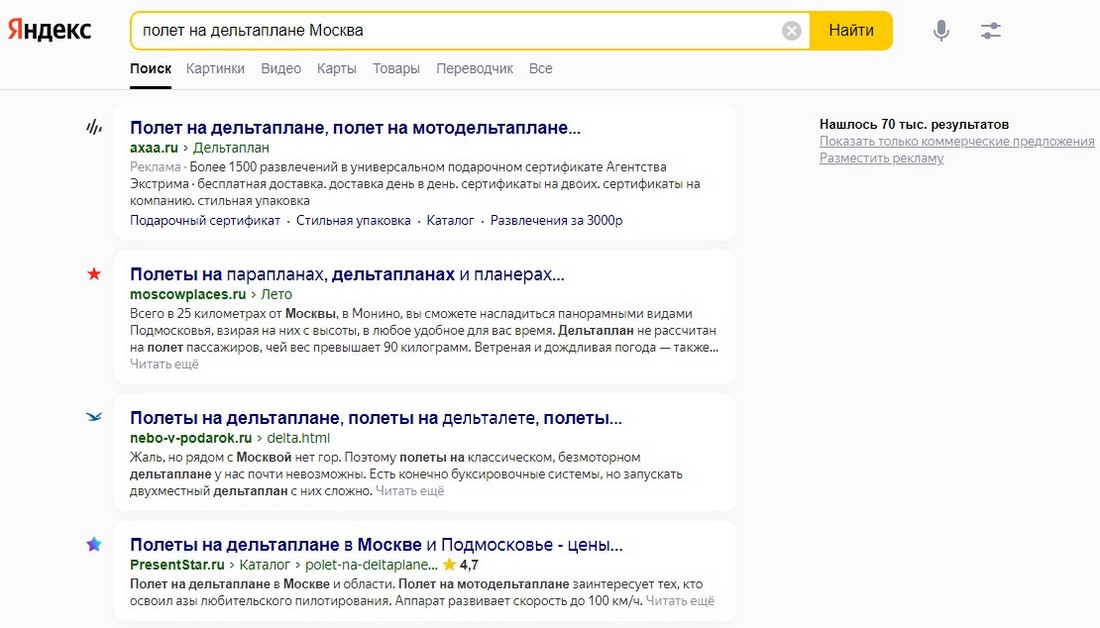Click the Каталог breadcrumb under PresentStar.ru
This screenshot has height=628, width=1100.
pos(264,565)
